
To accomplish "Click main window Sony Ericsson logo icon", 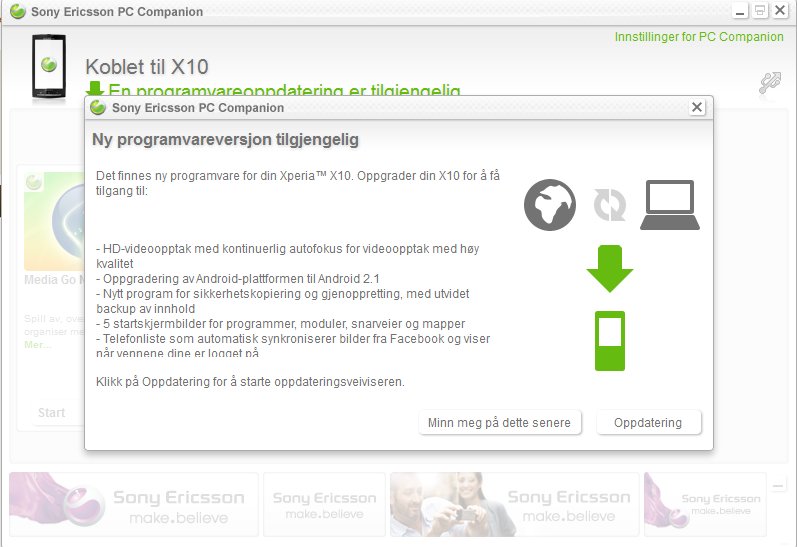I will pos(18,11).
